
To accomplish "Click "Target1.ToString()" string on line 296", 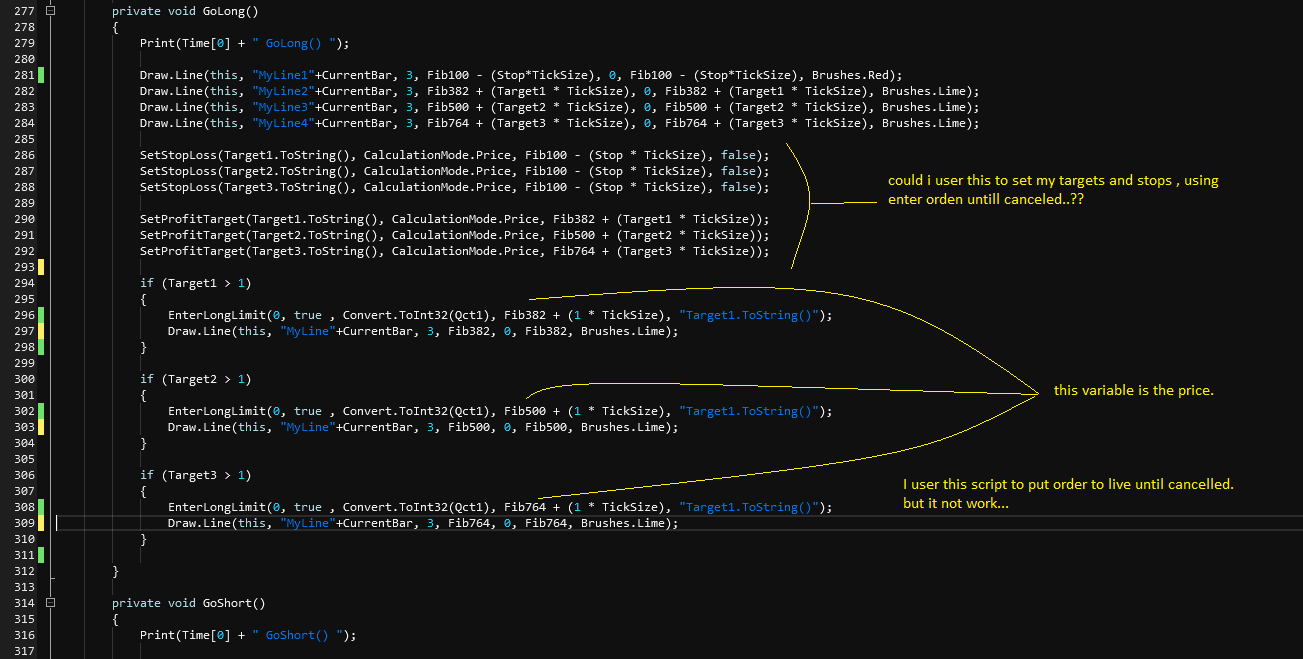I will point(749,315).
